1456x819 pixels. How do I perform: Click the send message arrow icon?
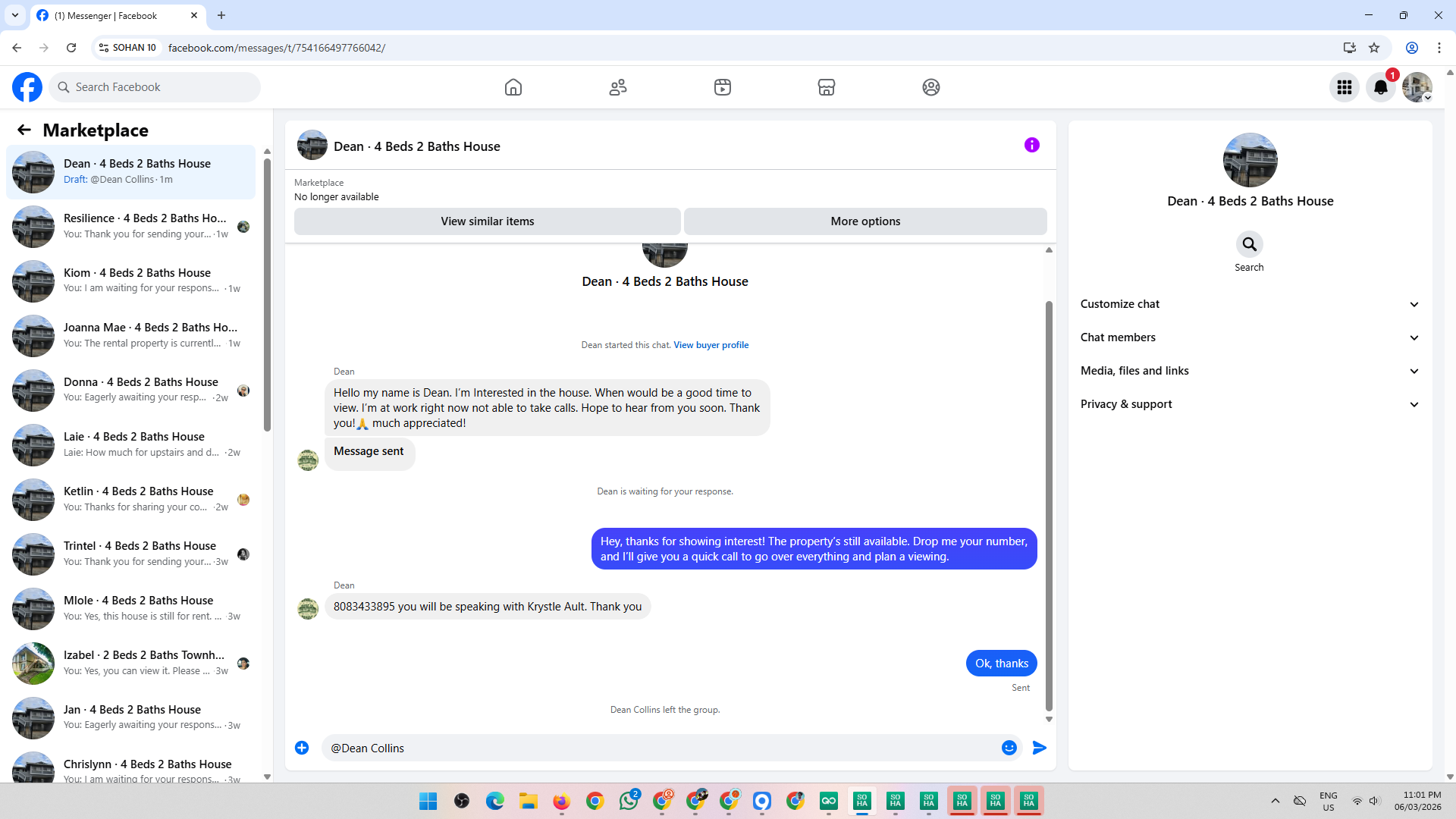pos(1040,748)
